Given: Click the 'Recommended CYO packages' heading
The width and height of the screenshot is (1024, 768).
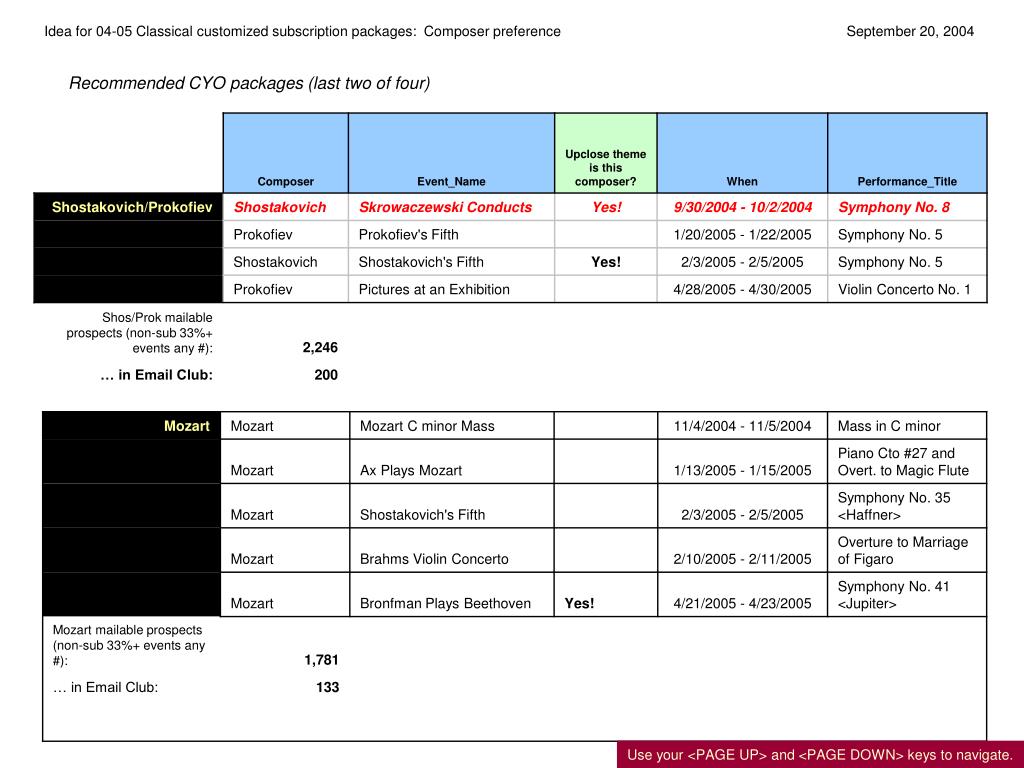Looking at the screenshot, I should (x=249, y=84).
